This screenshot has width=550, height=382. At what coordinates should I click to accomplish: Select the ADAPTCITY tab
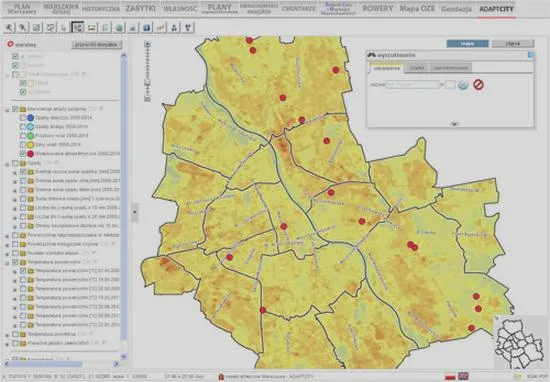[x=496, y=9]
